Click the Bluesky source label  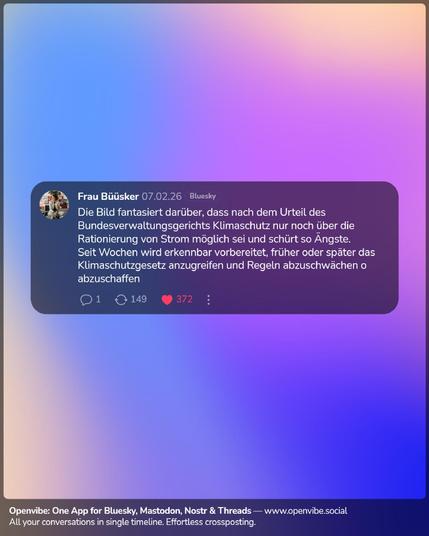click(x=203, y=196)
